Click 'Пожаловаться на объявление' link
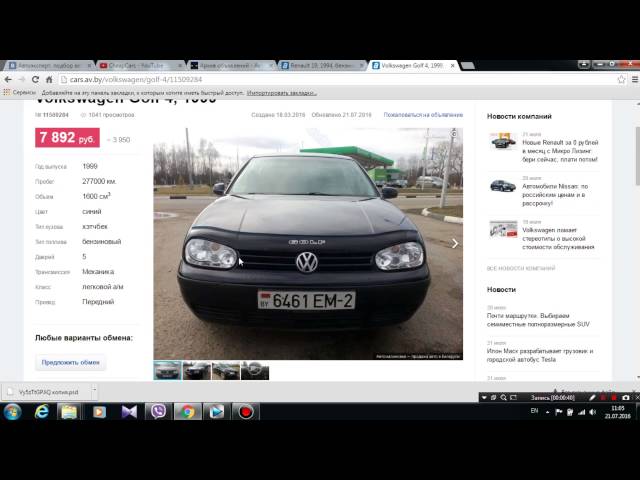 click(423, 115)
